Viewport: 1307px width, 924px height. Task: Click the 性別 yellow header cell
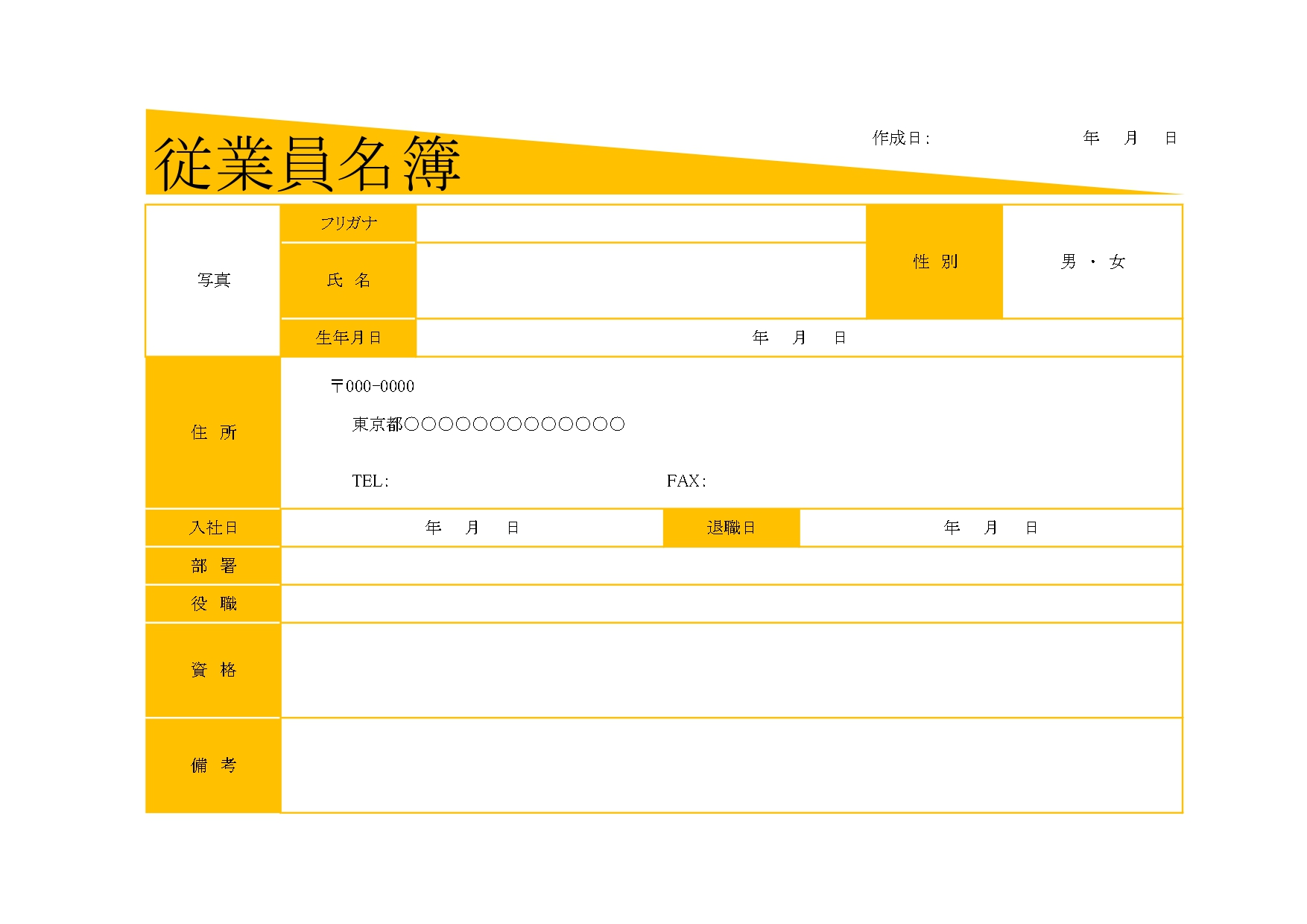[x=934, y=262]
